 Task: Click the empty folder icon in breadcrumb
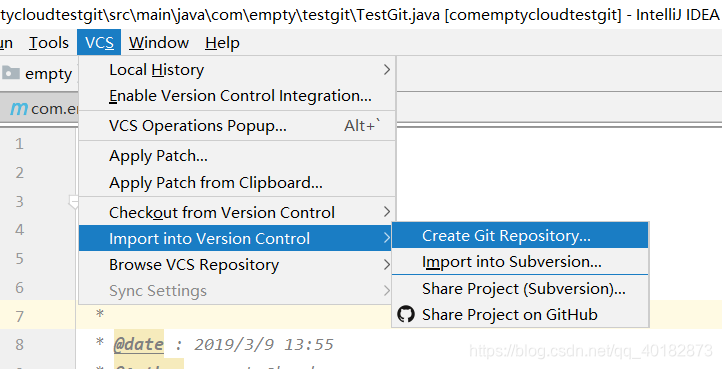[10, 73]
